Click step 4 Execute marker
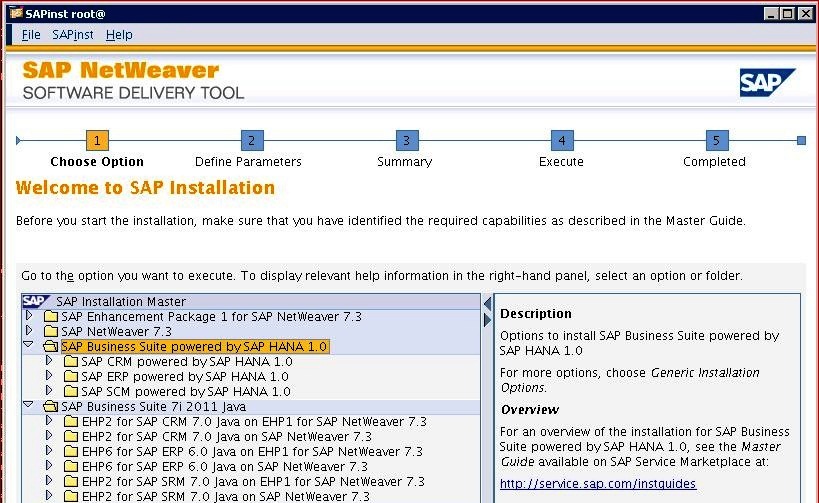The height and width of the screenshot is (503, 819). (x=562, y=141)
